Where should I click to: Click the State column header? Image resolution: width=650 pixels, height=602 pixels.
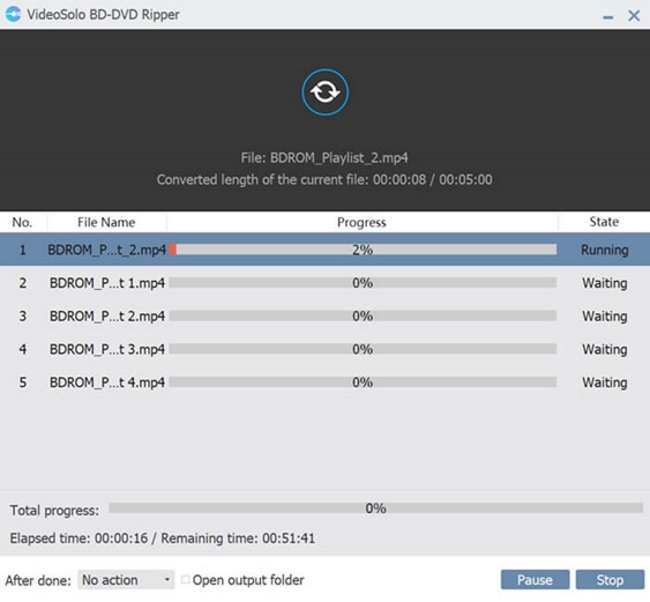(x=604, y=222)
